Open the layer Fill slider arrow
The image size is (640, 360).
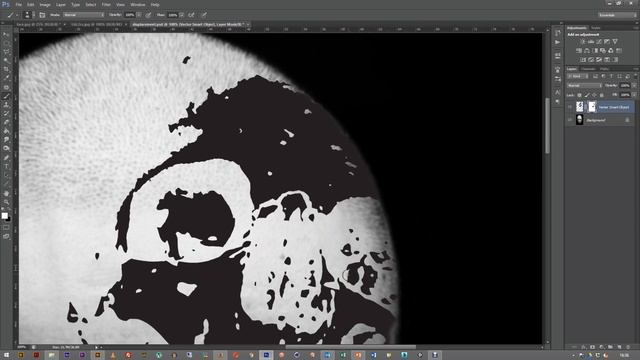tap(634, 95)
